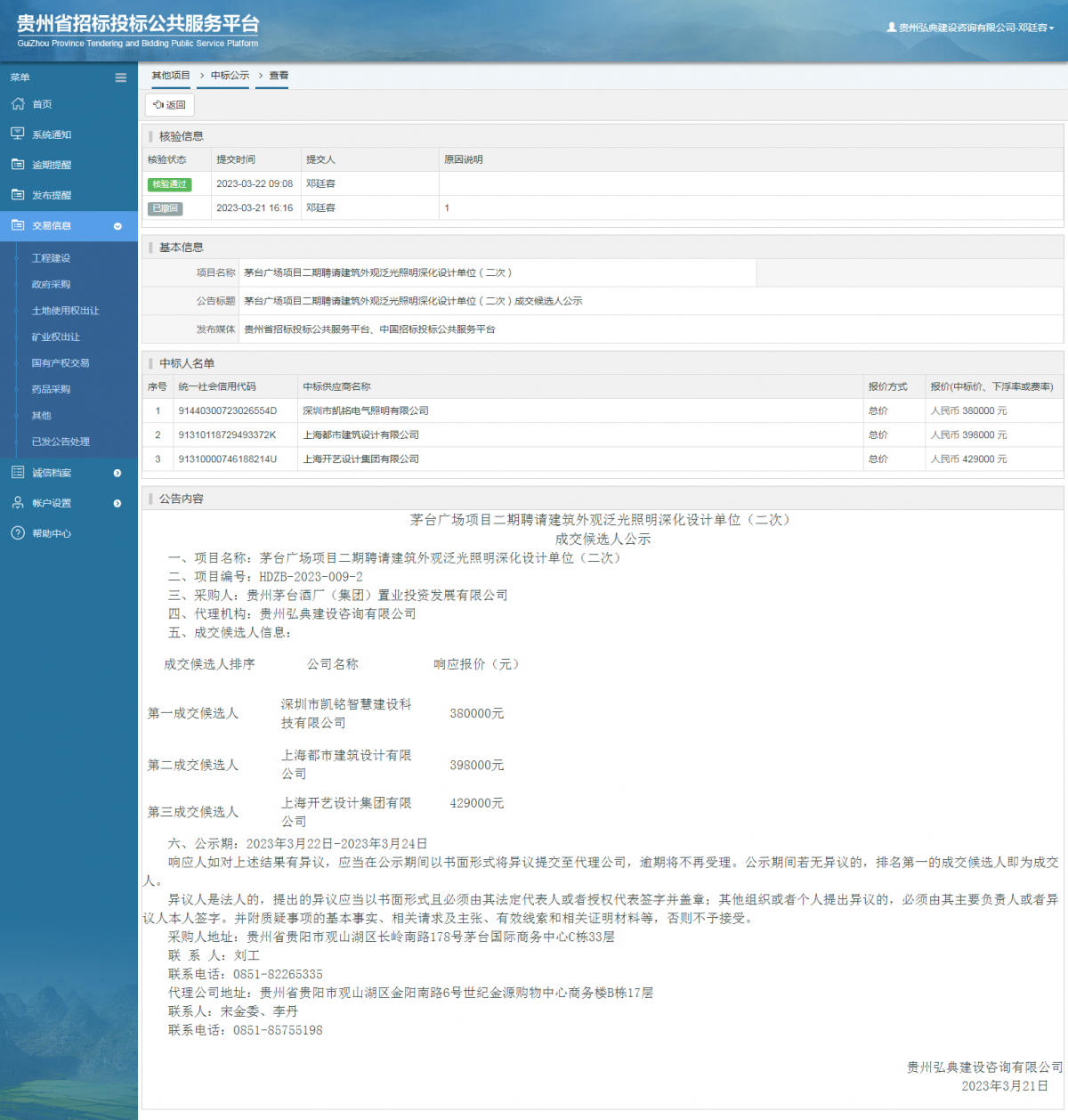1068x1120 pixels.
Task: Click phone number 0851-85755198
Action: pyautogui.click(x=278, y=1031)
